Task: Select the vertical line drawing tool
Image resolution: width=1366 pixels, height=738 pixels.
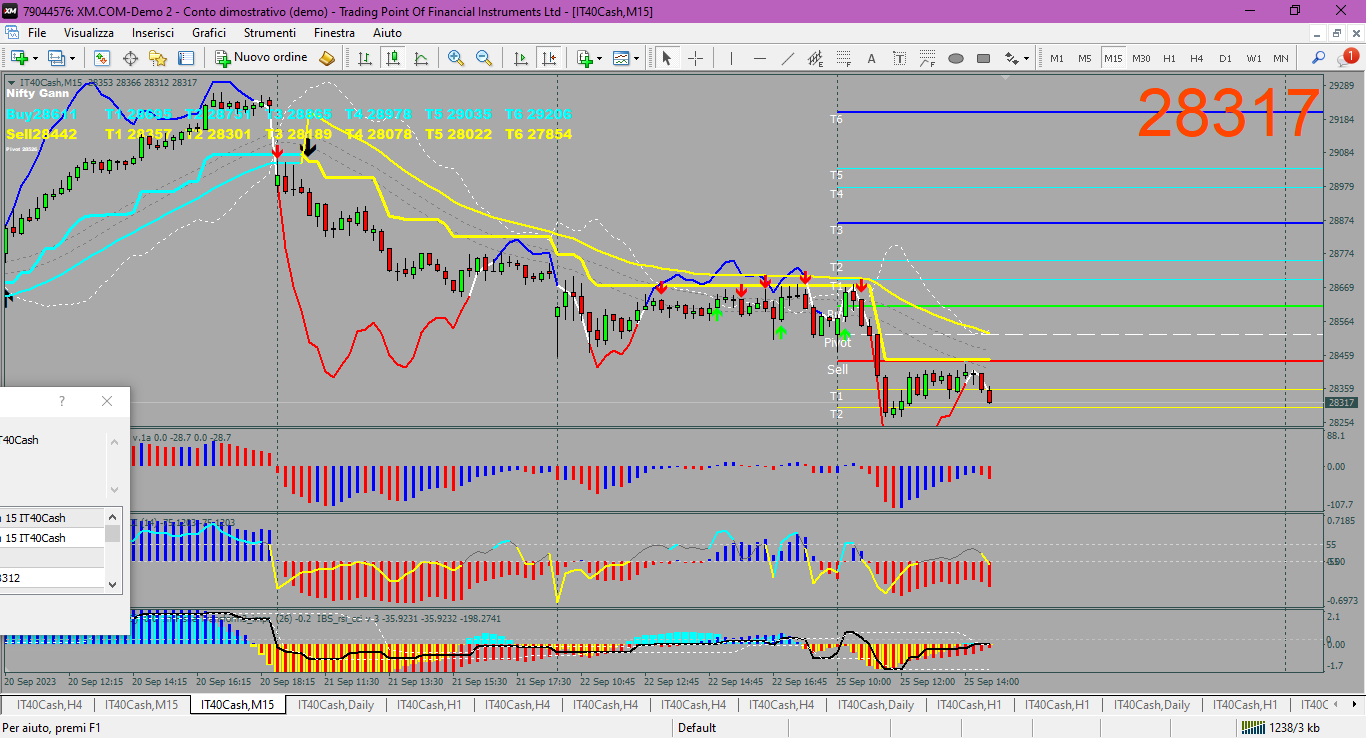Action: [732, 58]
